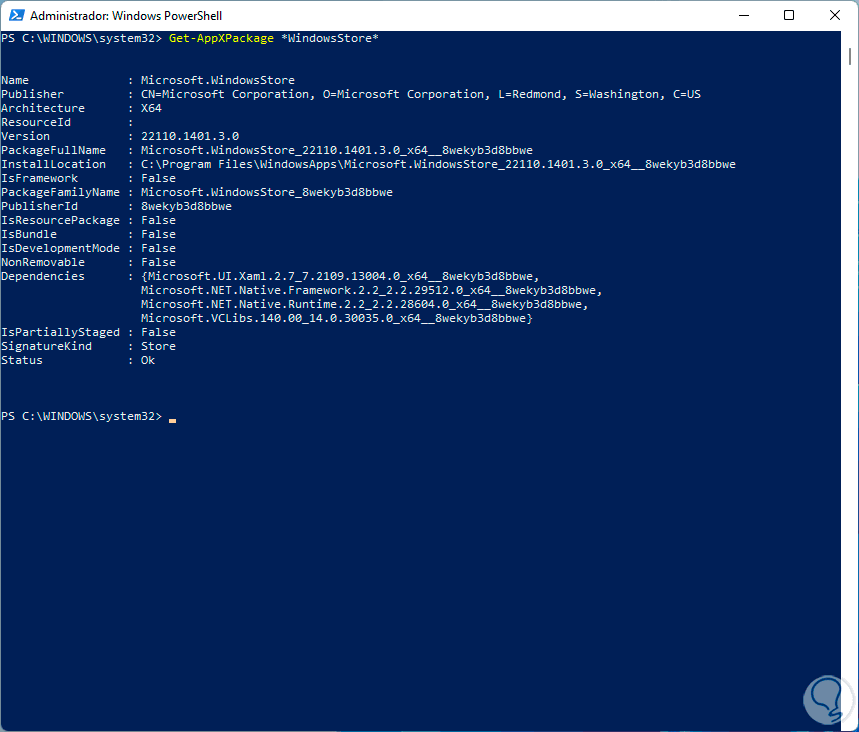Minimize the PowerShell window
Screen dimensions: 859x732
tap(743, 16)
